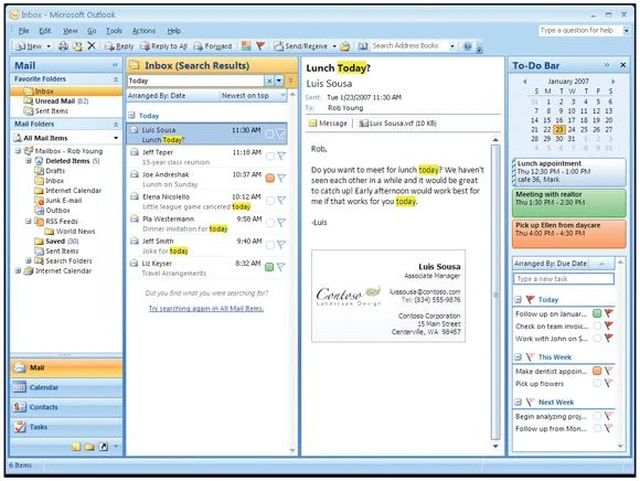Click the Reply toolbar button
The image size is (640, 481).
point(119,46)
